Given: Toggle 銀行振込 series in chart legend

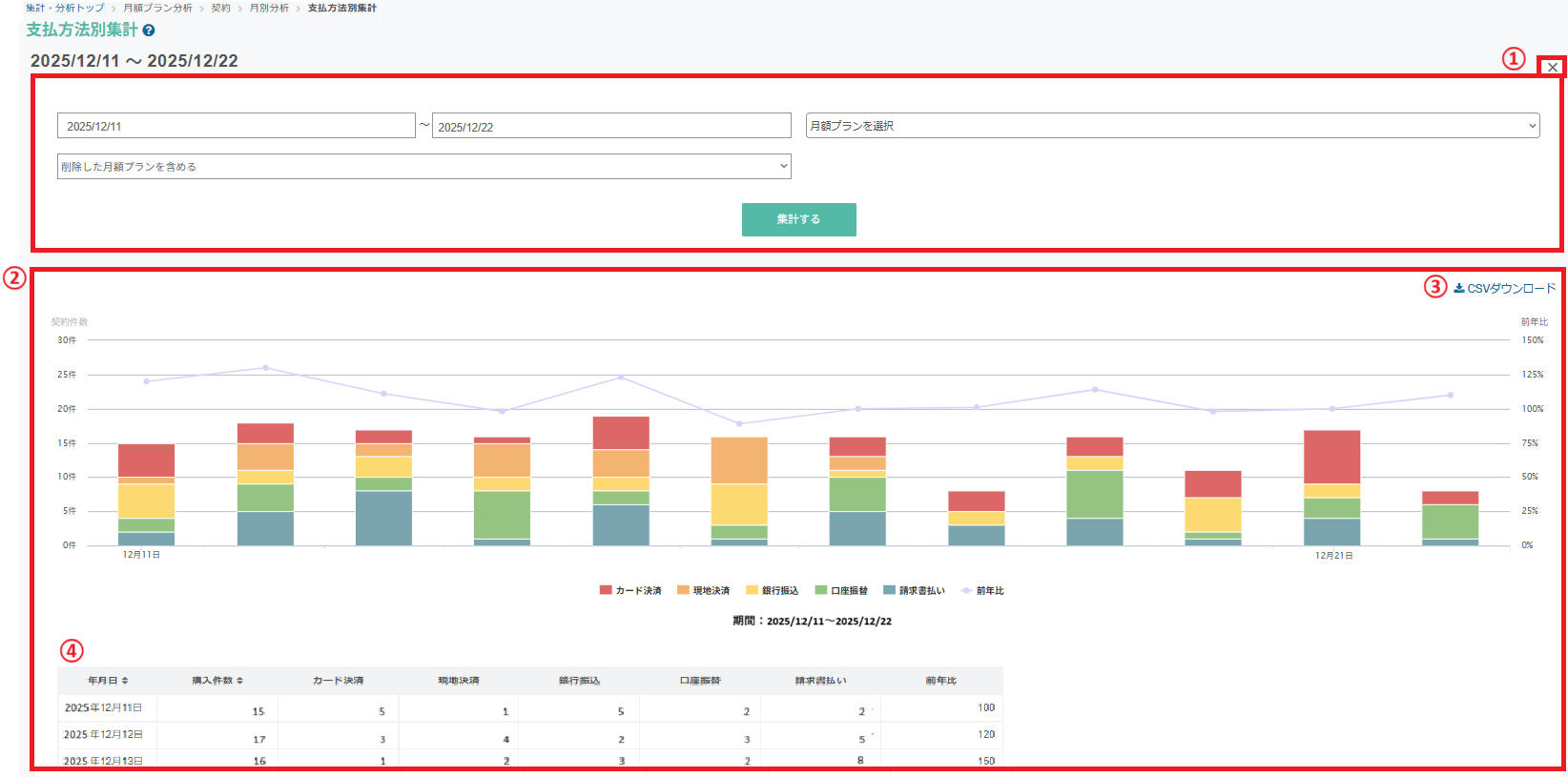Looking at the screenshot, I should point(772,590).
